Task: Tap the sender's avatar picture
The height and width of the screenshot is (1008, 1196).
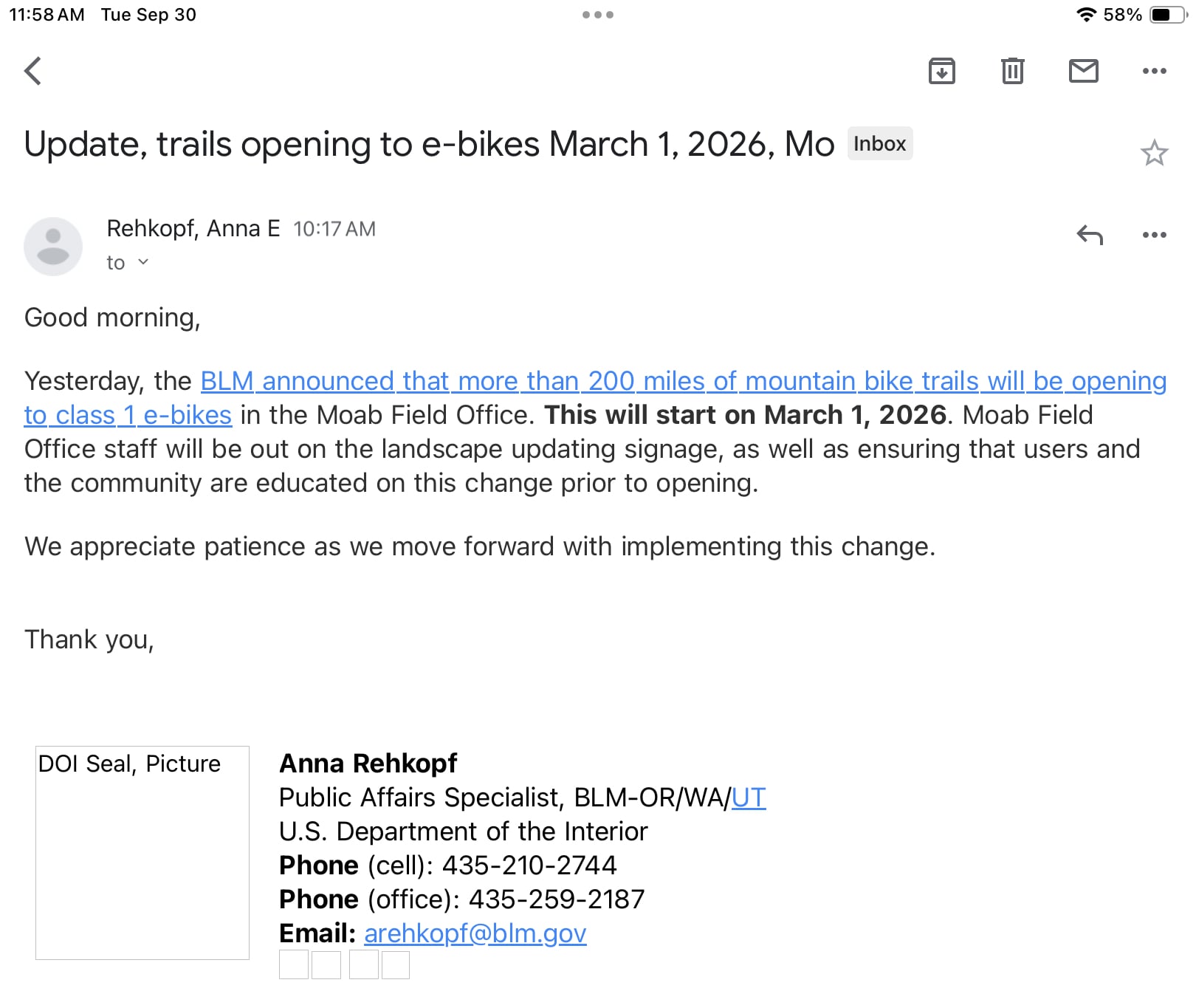Action: pos(53,246)
